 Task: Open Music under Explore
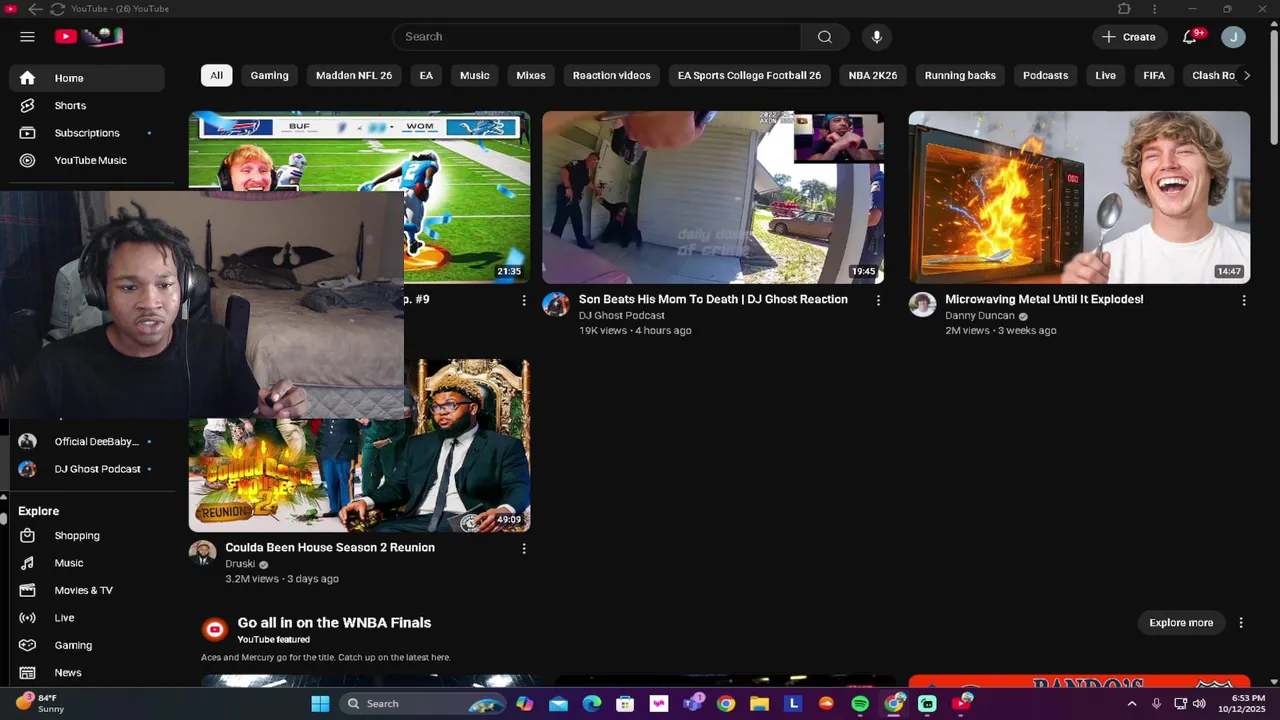(87, 563)
